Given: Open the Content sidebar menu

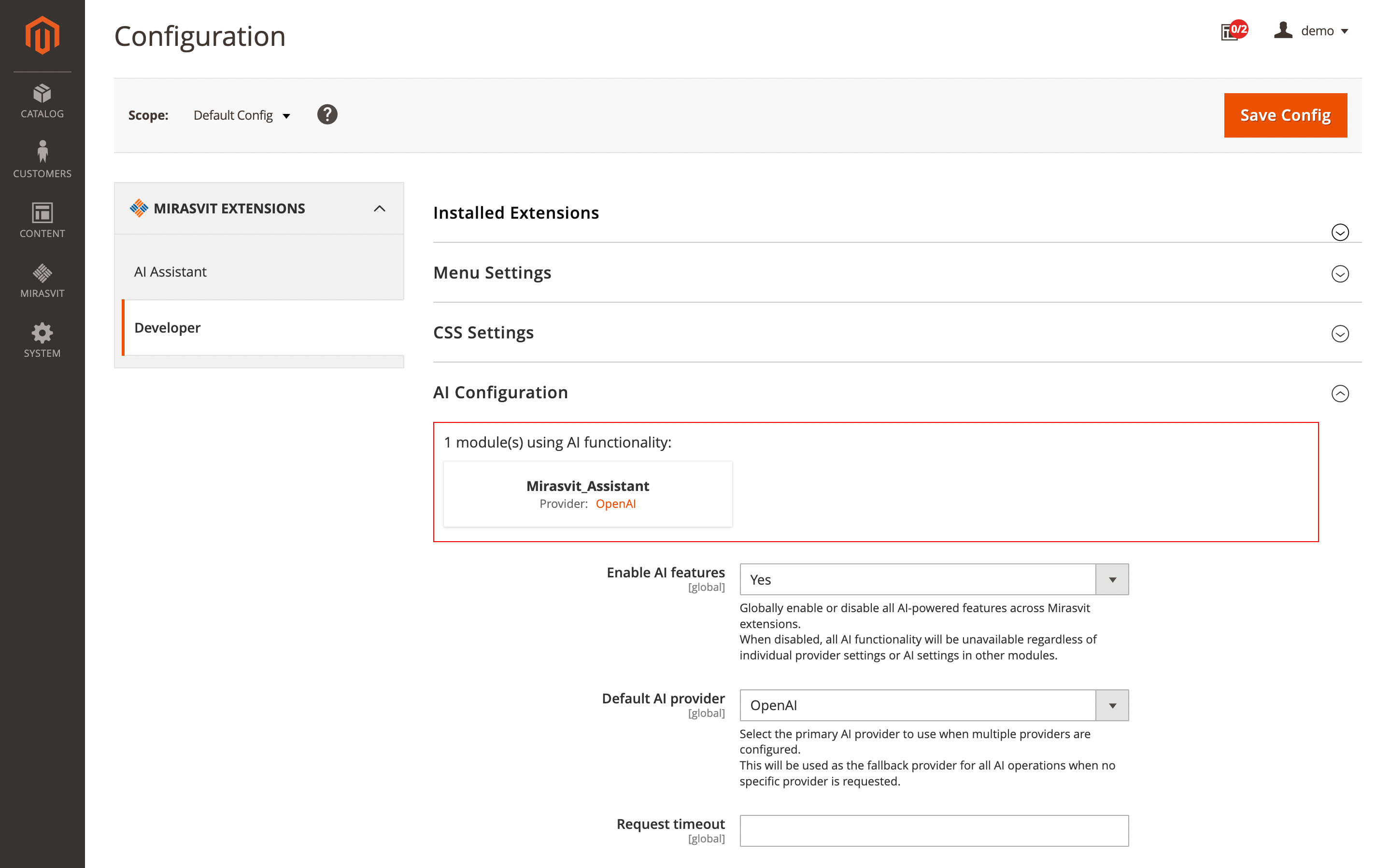Looking at the screenshot, I should pos(42,221).
